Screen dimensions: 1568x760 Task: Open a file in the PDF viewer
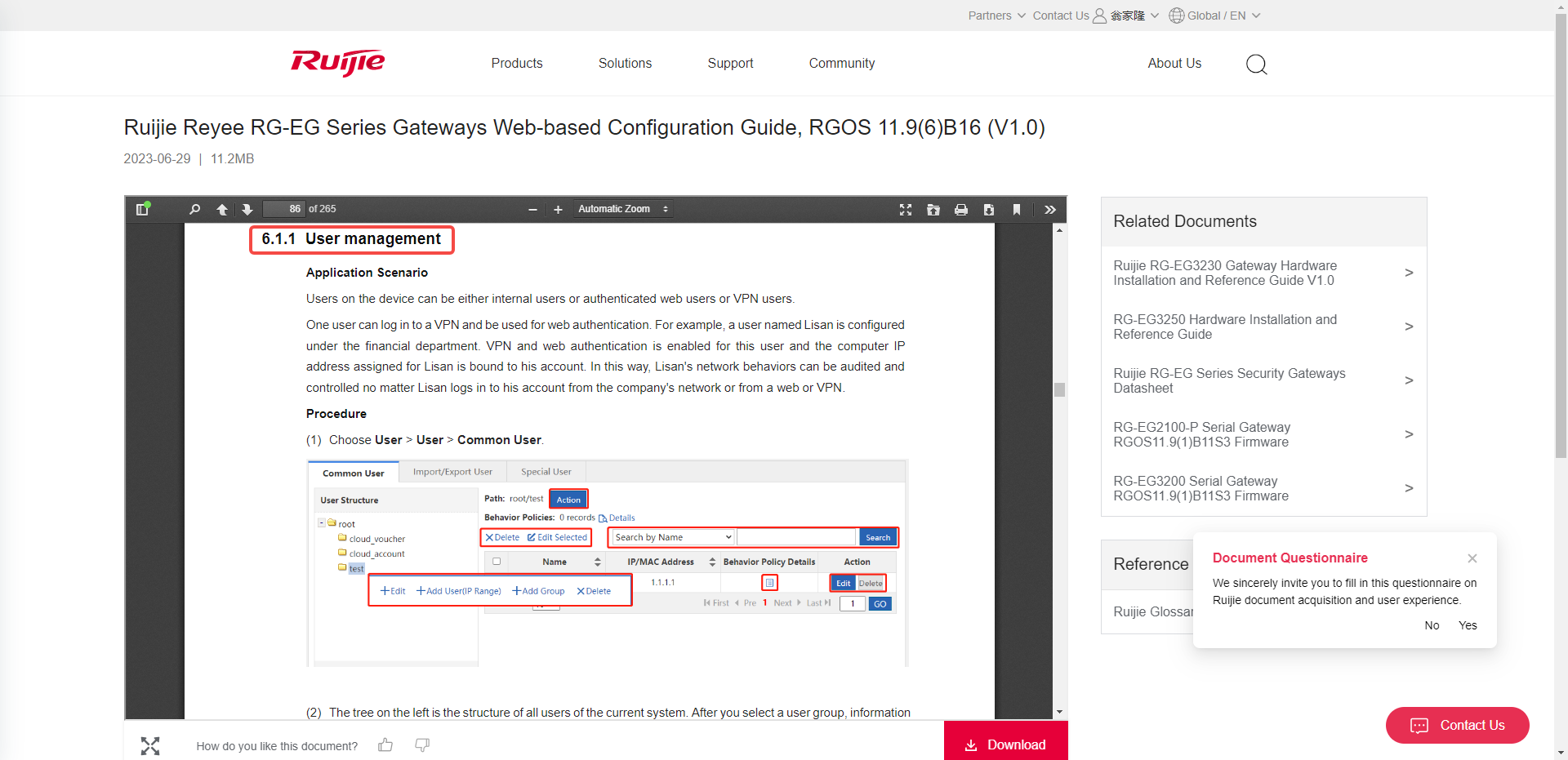tap(933, 210)
